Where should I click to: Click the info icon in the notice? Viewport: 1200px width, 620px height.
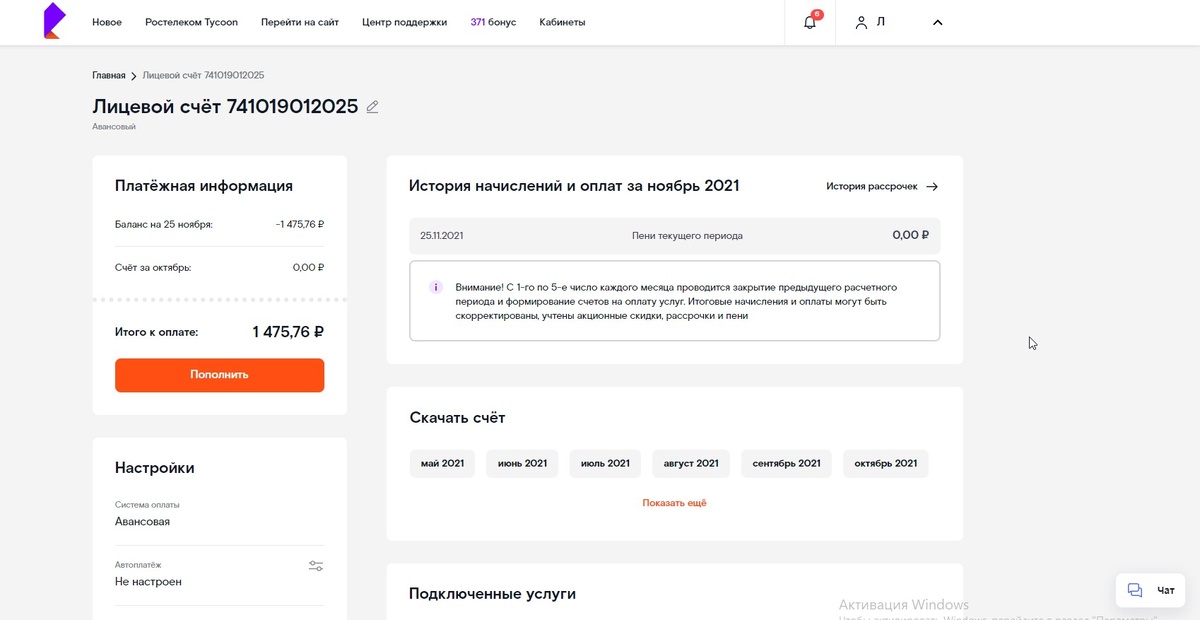[x=436, y=287]
